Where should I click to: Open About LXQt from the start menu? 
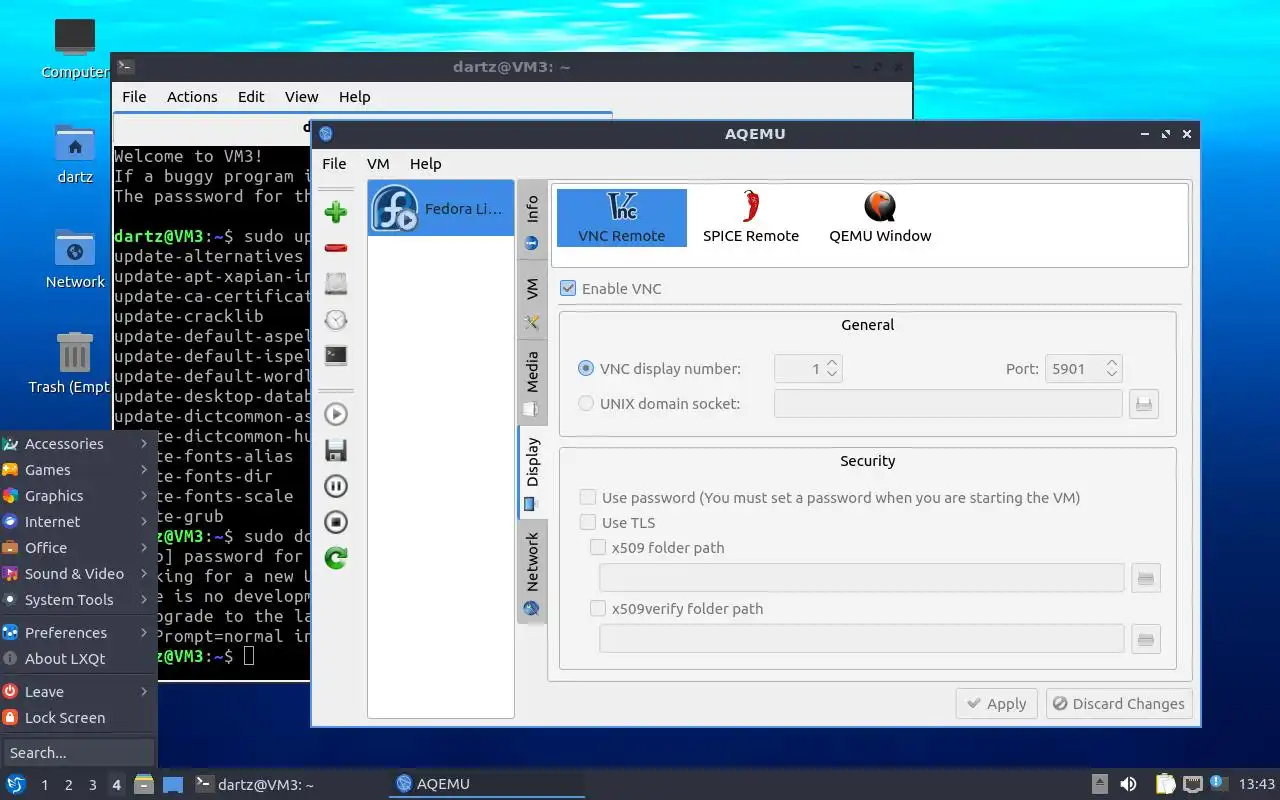point(78,658)
